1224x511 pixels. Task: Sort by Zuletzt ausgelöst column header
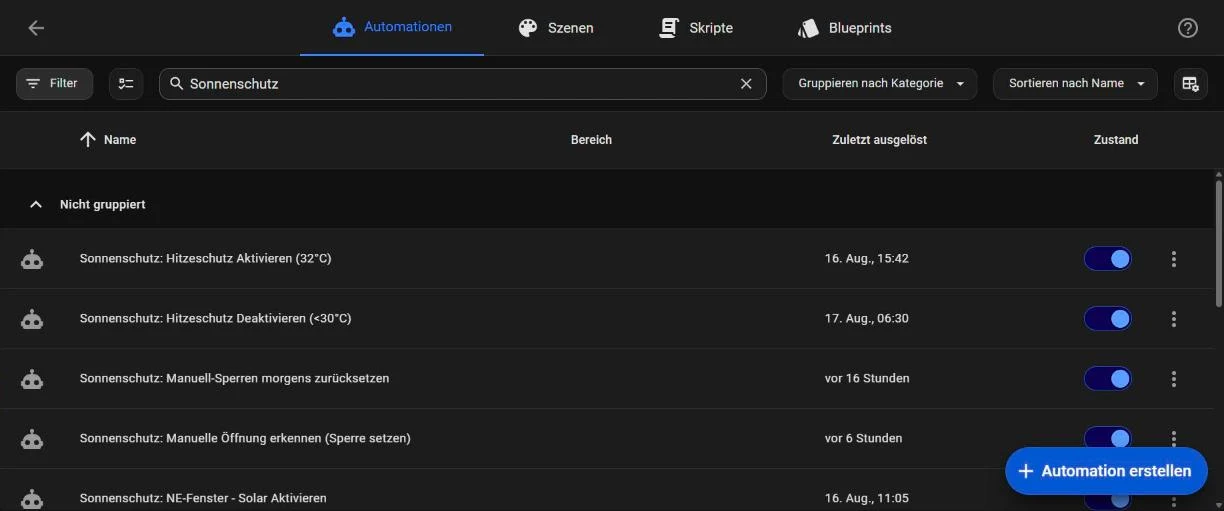(880, 140)
